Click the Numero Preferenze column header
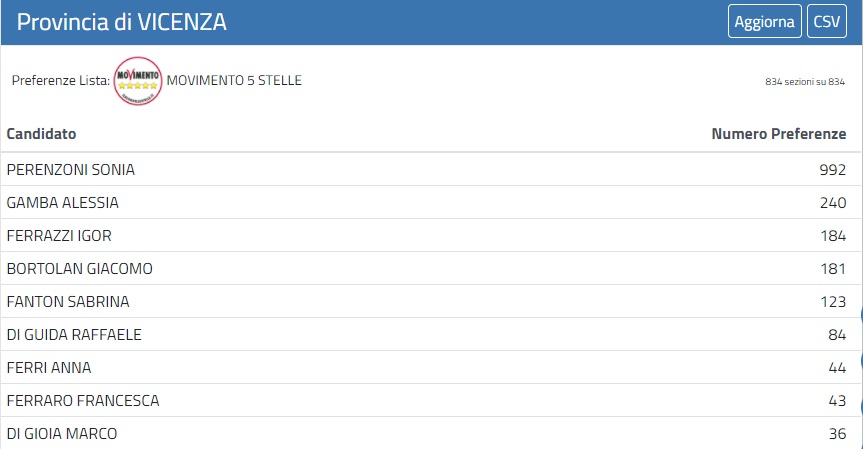863x449 pixels. click(x=778, y=134)
